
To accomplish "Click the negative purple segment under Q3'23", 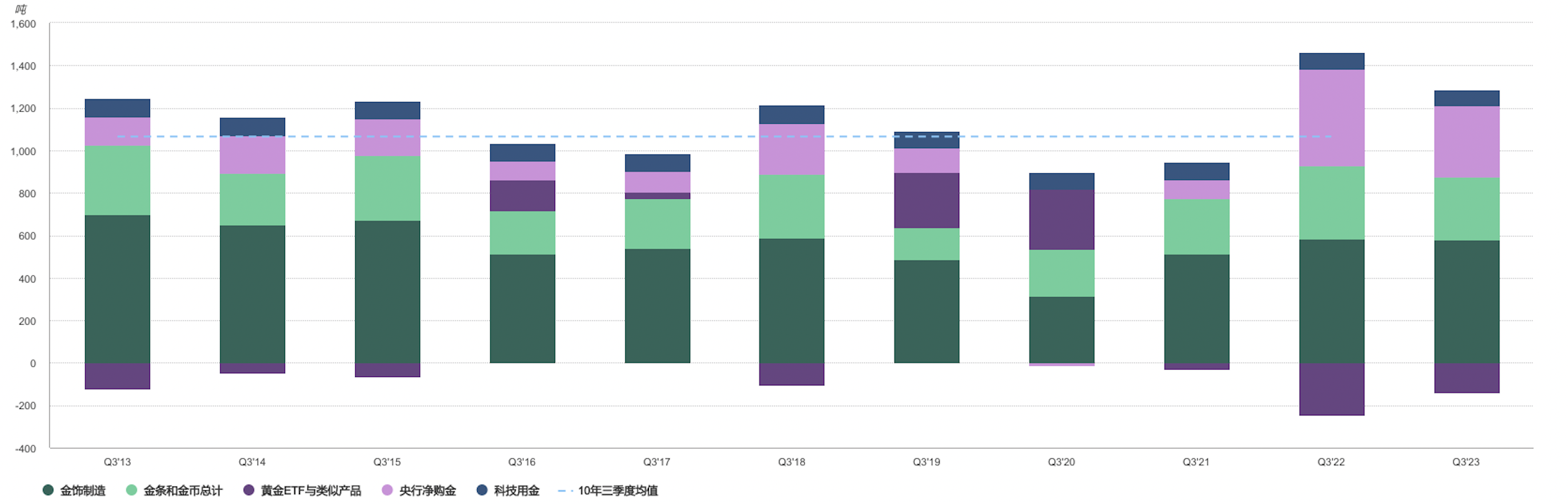I will [x=1467, y=378].
